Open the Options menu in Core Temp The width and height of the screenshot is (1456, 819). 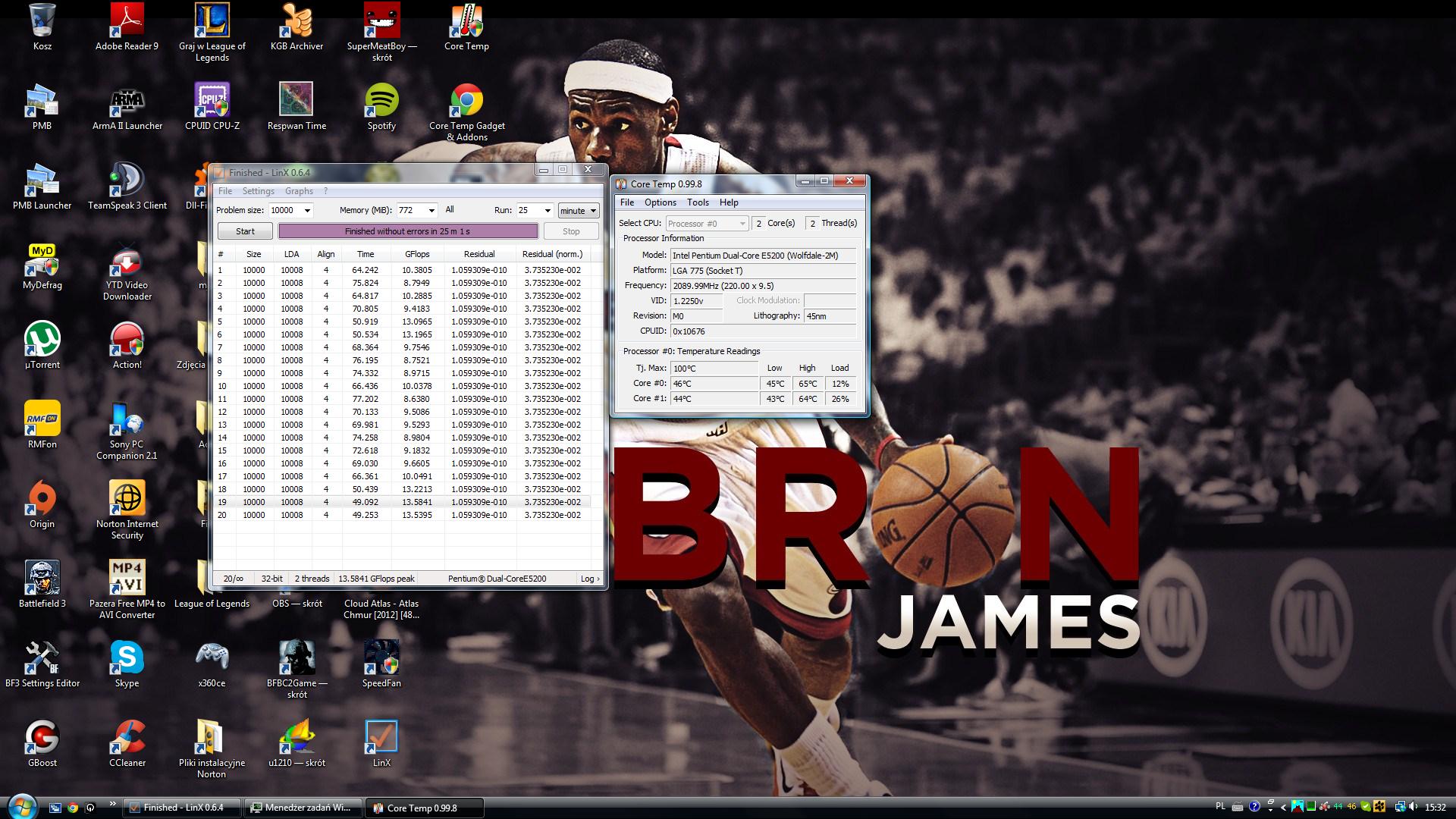(x=660, y=202)
